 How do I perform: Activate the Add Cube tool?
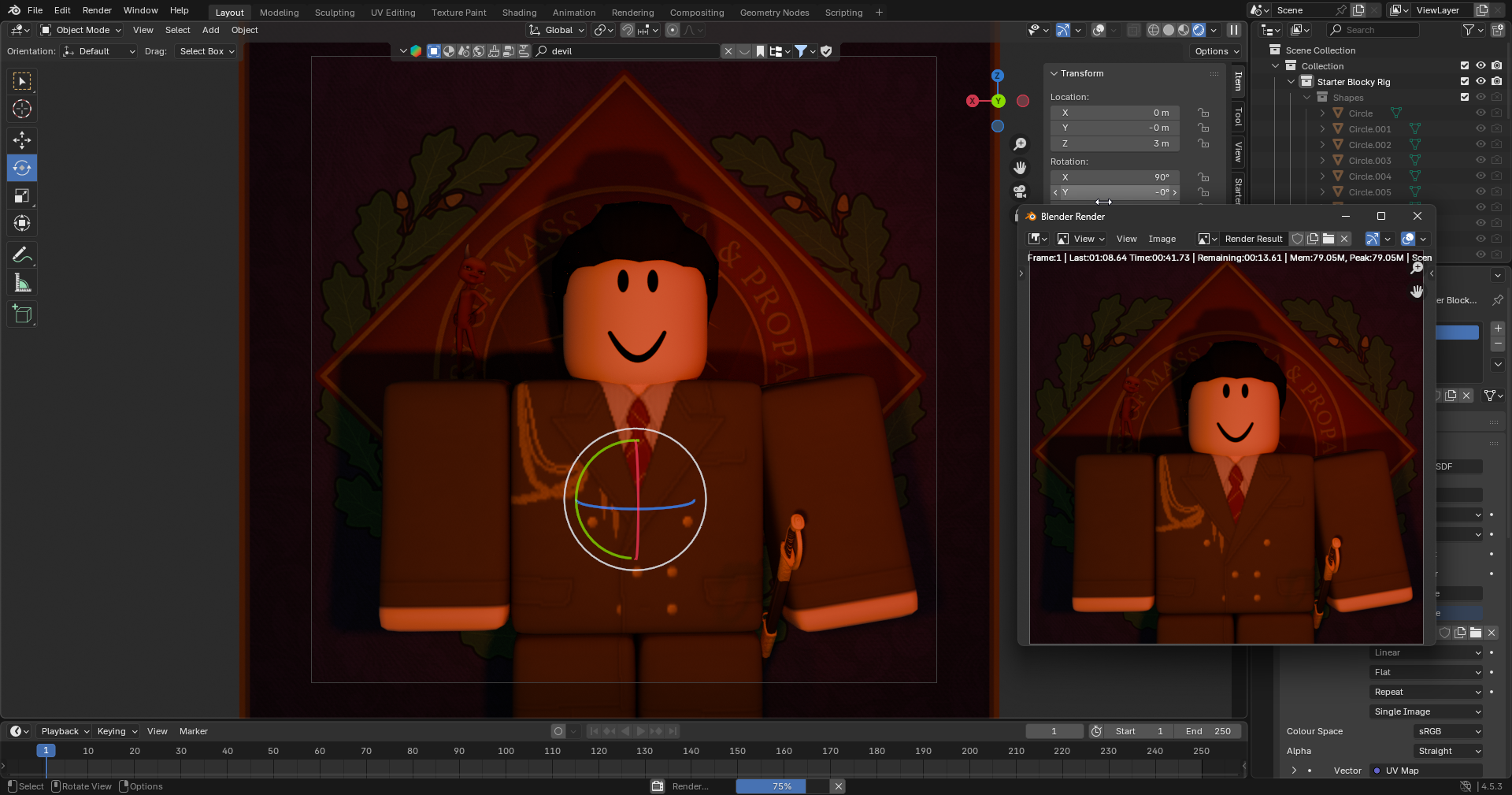[22, 314]
